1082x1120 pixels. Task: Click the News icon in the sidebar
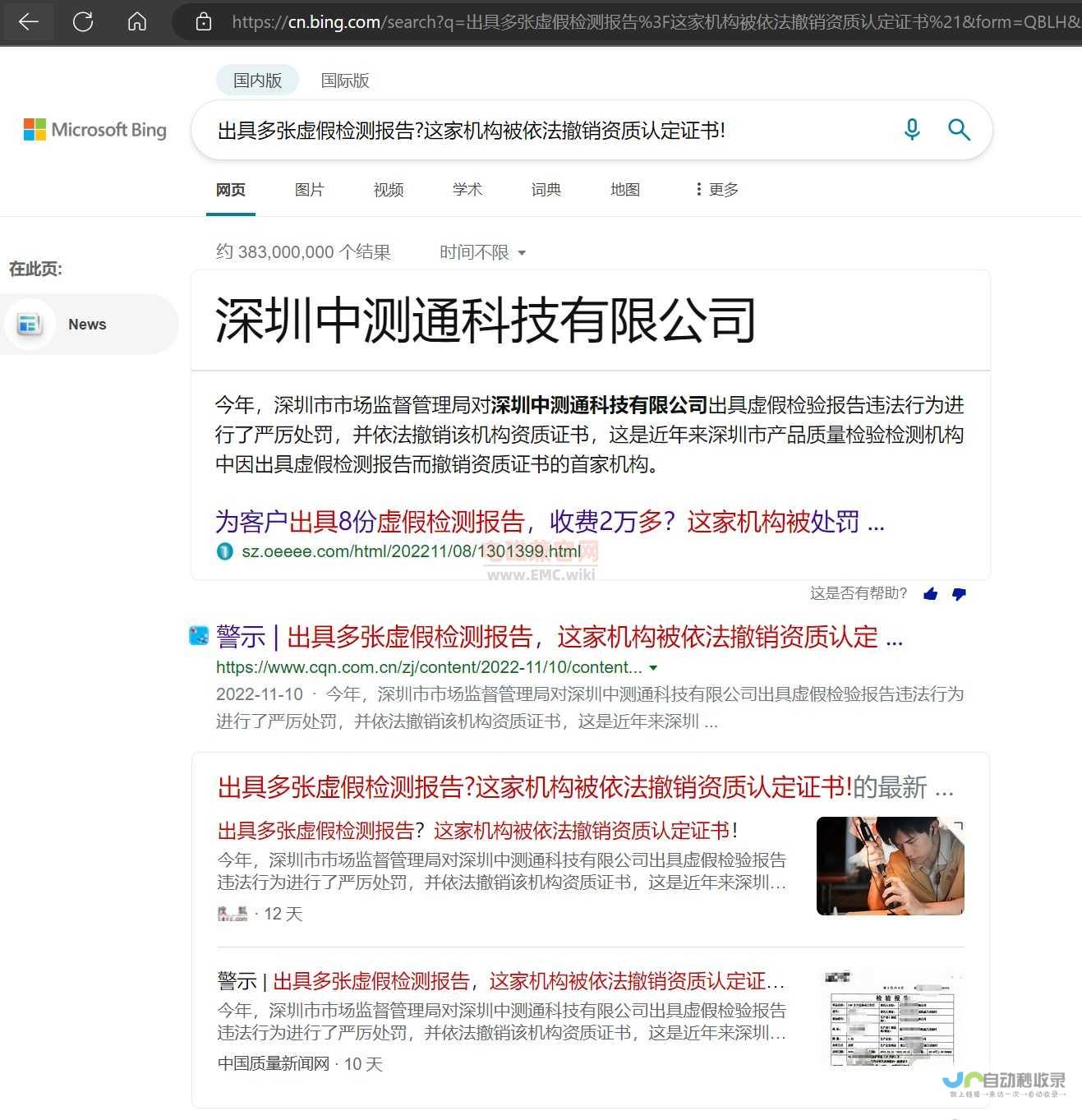pos(30,325)
